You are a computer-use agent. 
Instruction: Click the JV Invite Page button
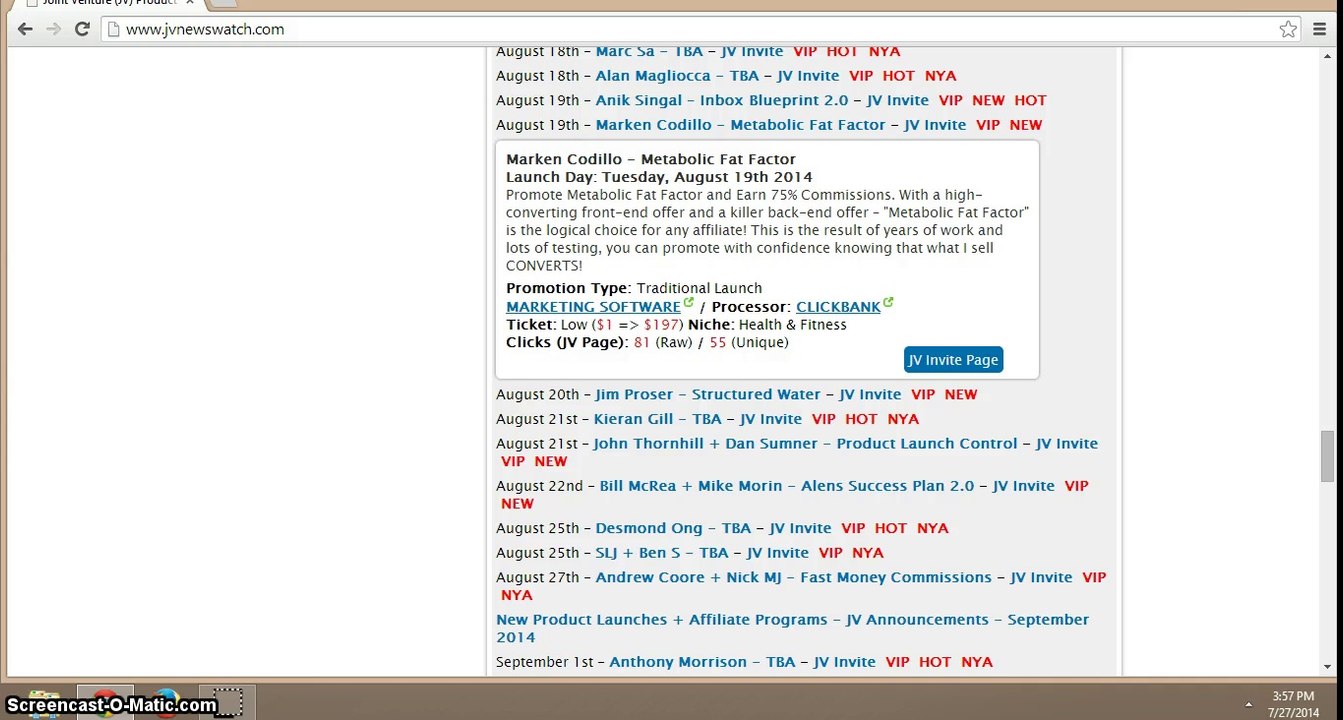[953, 360]
